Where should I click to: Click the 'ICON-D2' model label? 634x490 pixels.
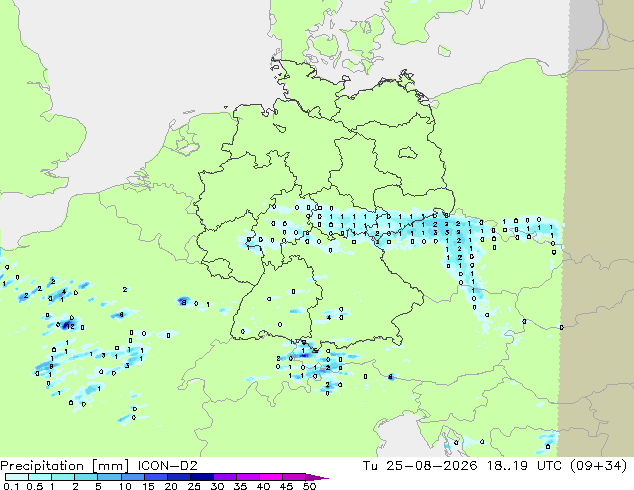tap(167, 466)
